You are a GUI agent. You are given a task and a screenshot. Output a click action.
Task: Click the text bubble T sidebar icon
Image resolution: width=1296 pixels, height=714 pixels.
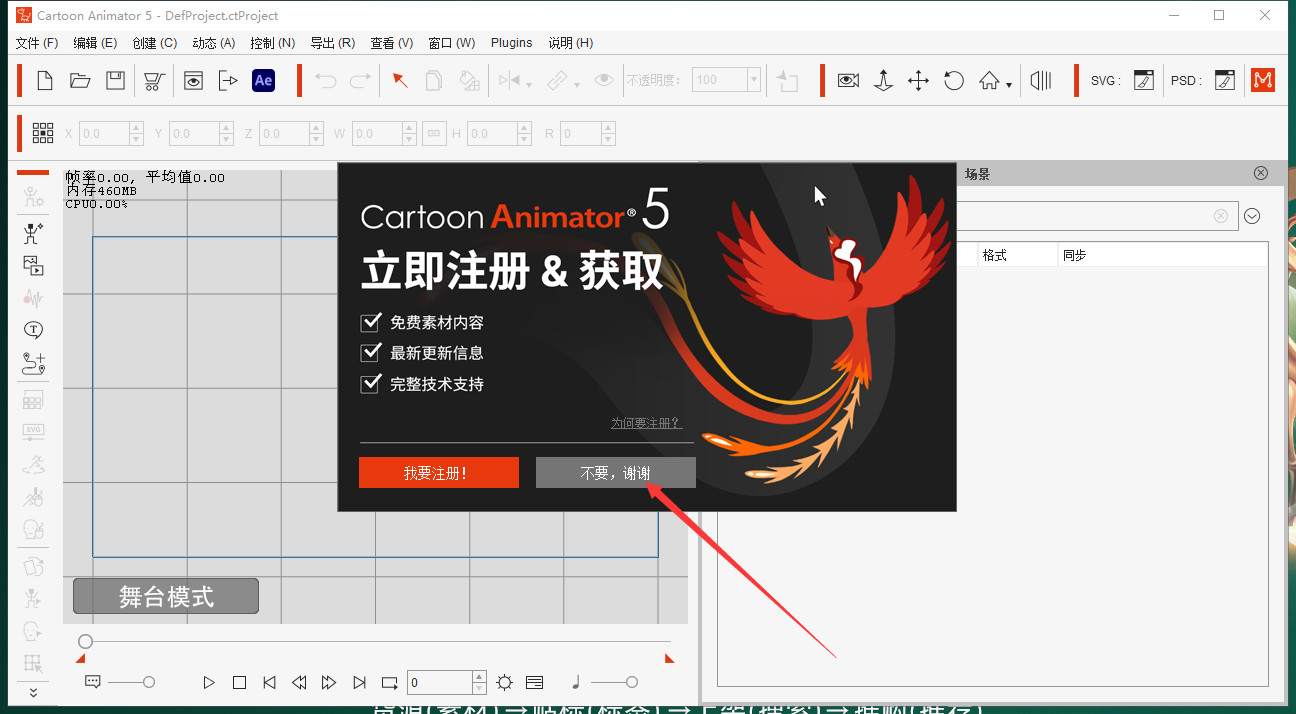click(x=33, y=330)
